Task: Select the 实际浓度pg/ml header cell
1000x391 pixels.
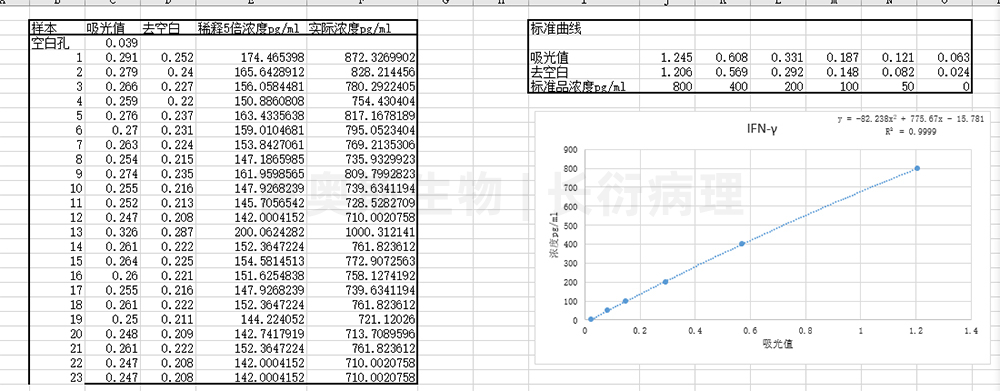Action: click(x=362, y=27)
